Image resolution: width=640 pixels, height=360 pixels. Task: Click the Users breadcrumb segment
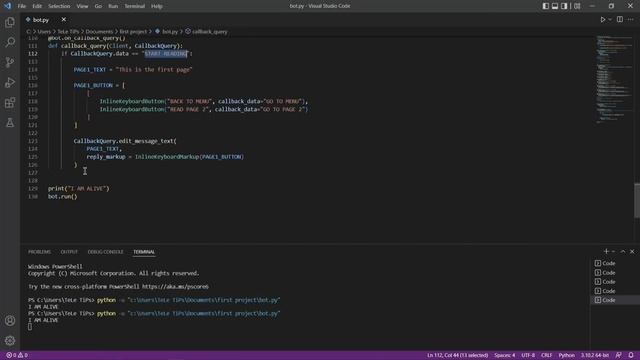[x=44, y=31]
